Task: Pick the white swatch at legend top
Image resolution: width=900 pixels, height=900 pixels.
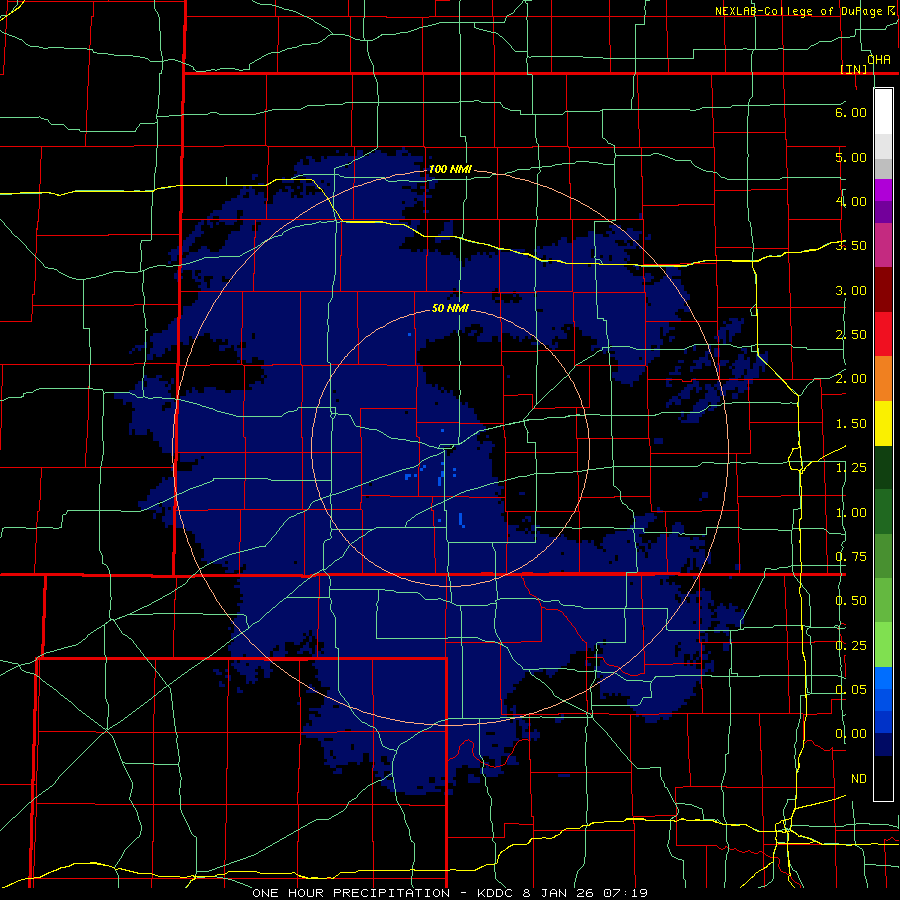Action: point(883,112)
